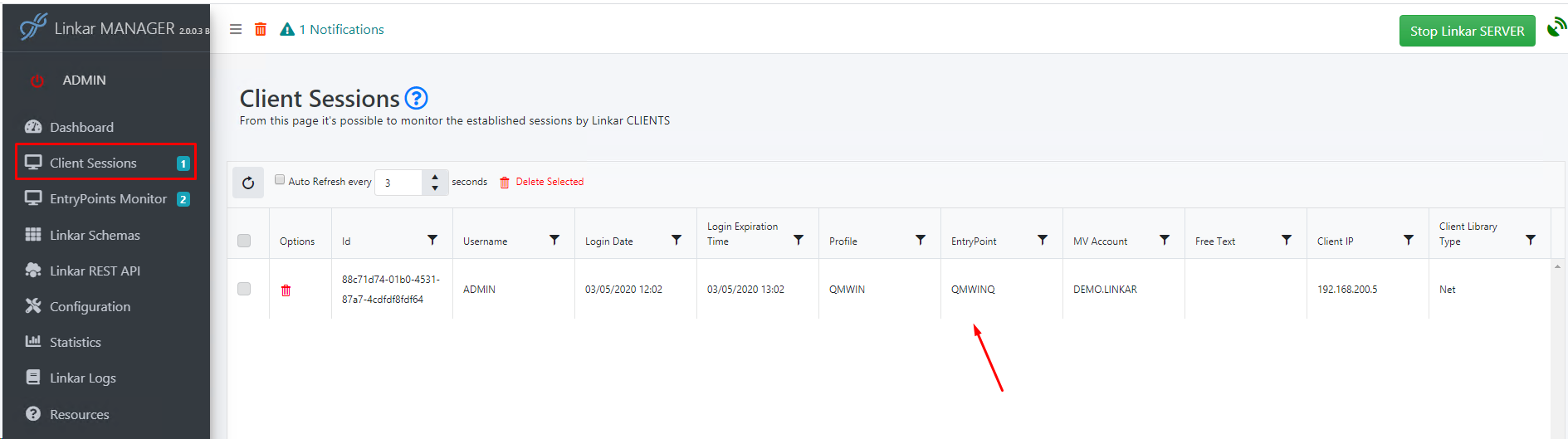Open filter for MV Account column
The width and height of the screenshot is (1568, 439).
[x=1165, y=240]
